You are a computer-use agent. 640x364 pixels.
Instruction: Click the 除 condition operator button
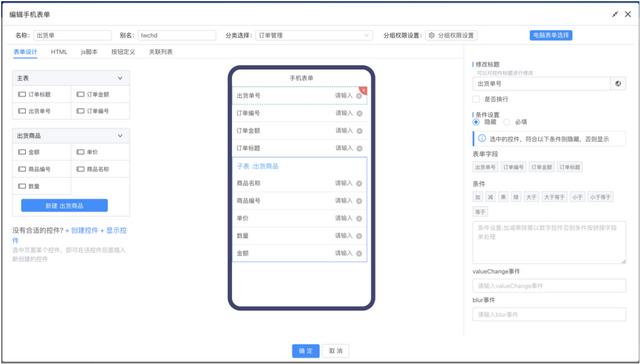pos(516,197)
